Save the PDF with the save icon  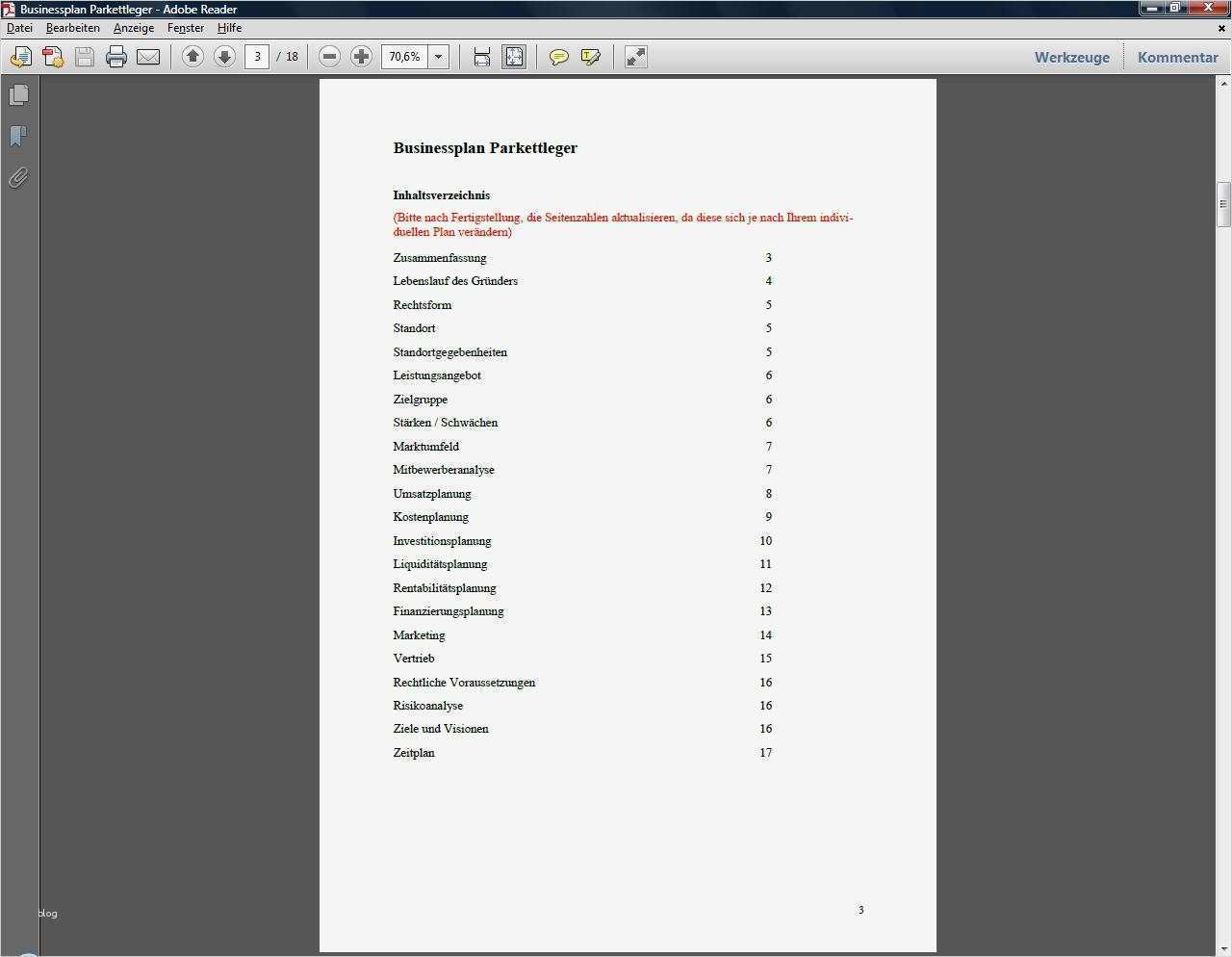[x=84, y=56]
